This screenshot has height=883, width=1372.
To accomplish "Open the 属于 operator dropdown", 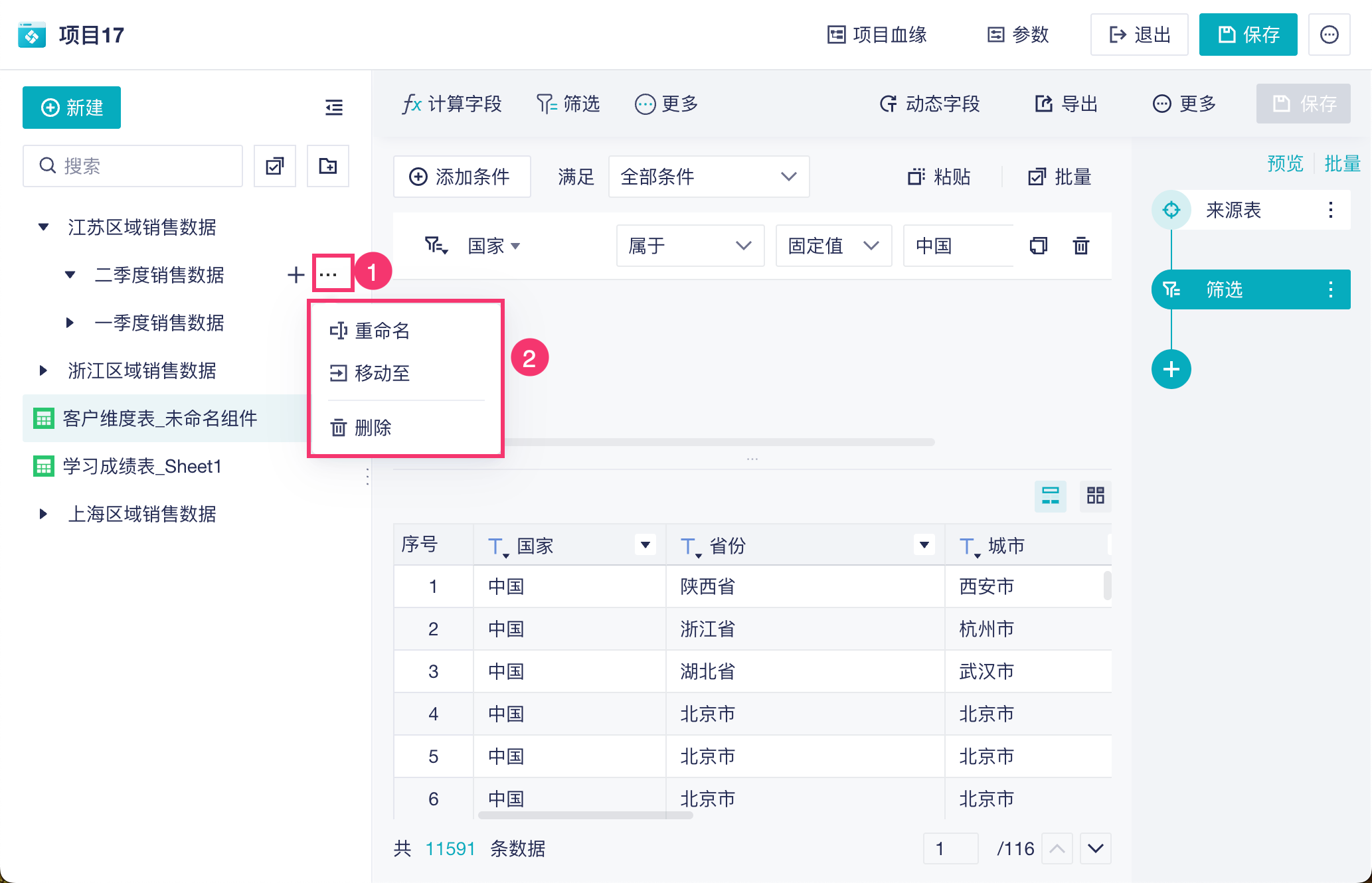I will [689, 246].
